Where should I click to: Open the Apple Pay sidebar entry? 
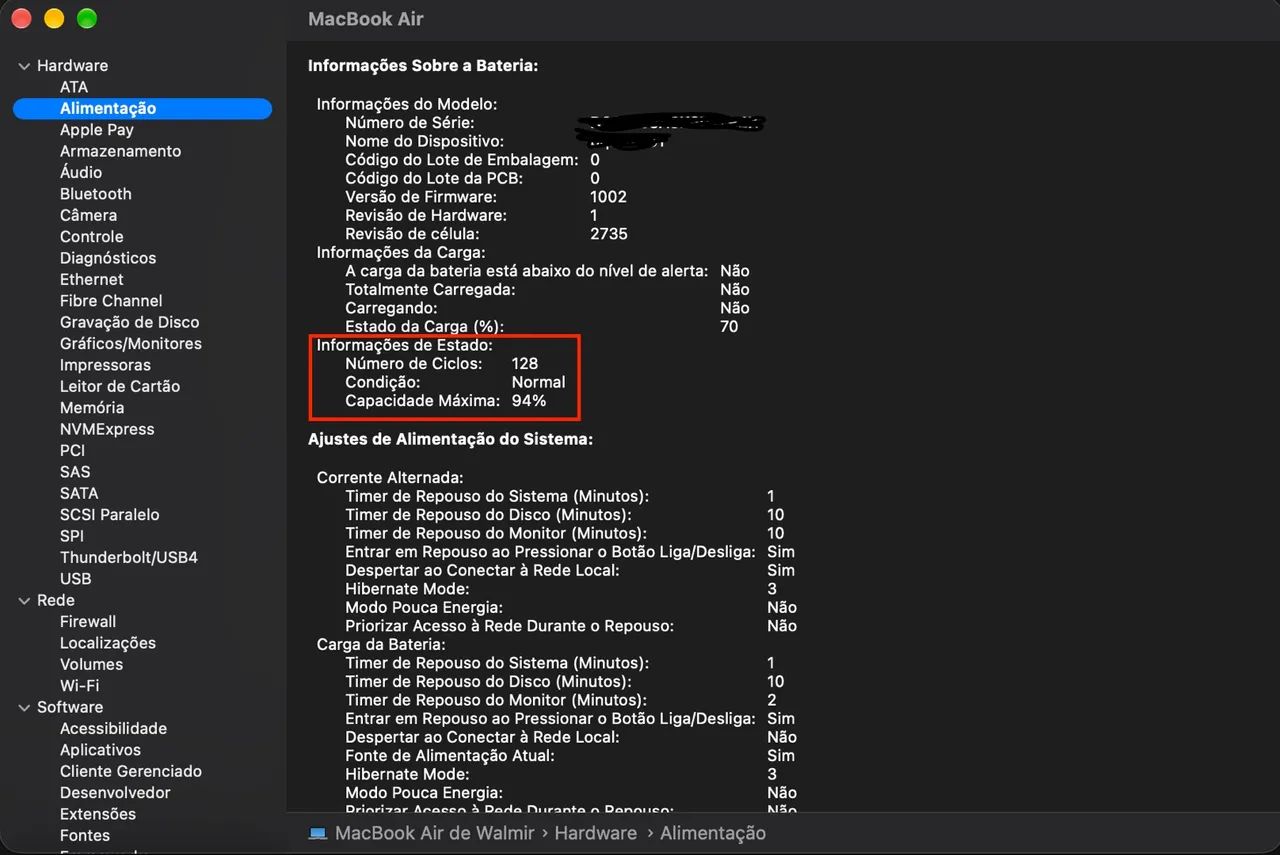tap(97, 130)
